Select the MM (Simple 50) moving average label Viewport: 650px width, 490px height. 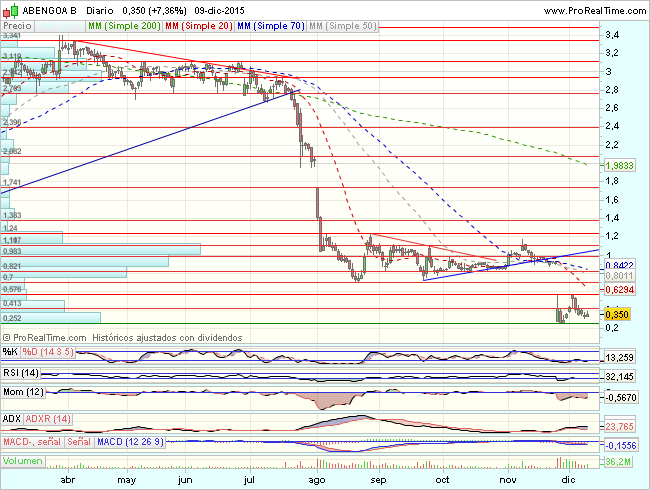[343, 26]
